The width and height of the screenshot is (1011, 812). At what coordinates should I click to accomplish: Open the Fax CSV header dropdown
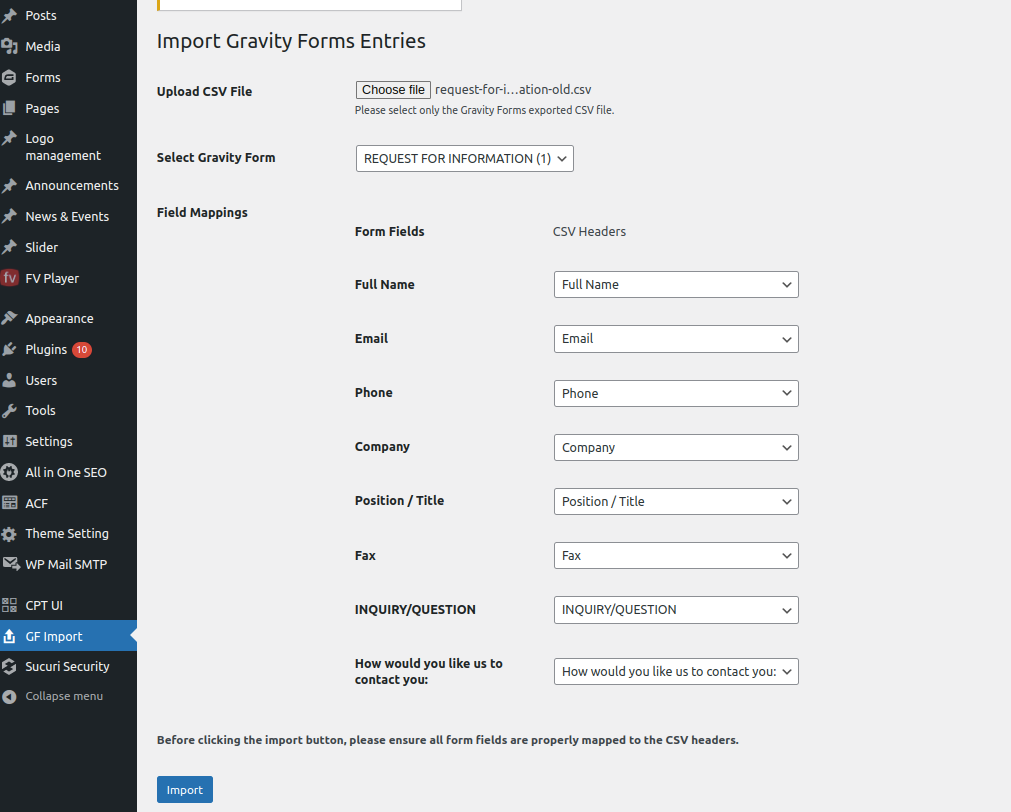tap(676, 555)
